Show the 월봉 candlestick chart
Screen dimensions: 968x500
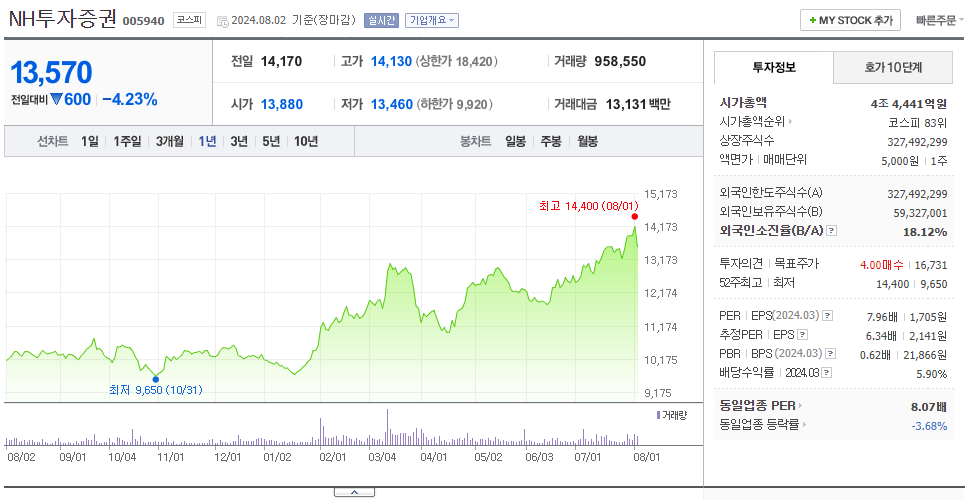(588, 141)
